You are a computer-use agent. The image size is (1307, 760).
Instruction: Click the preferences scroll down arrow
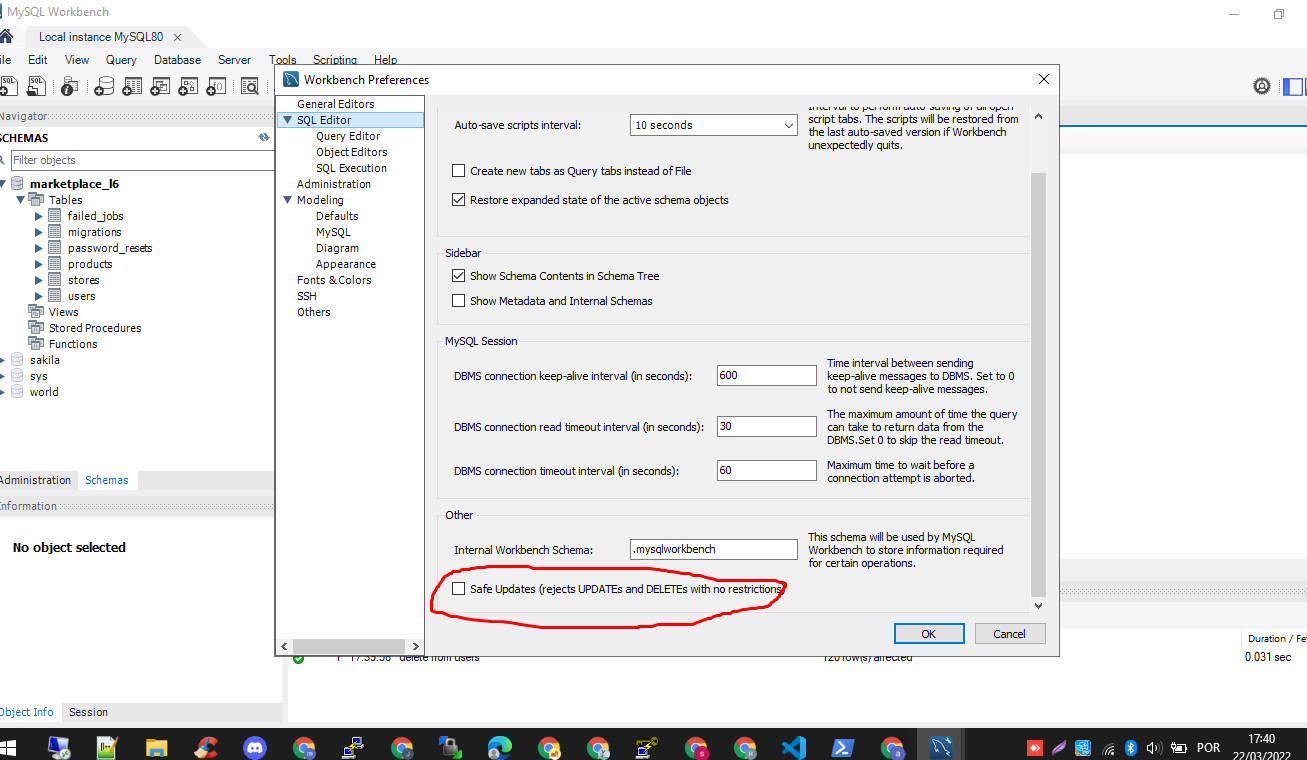1037,605
